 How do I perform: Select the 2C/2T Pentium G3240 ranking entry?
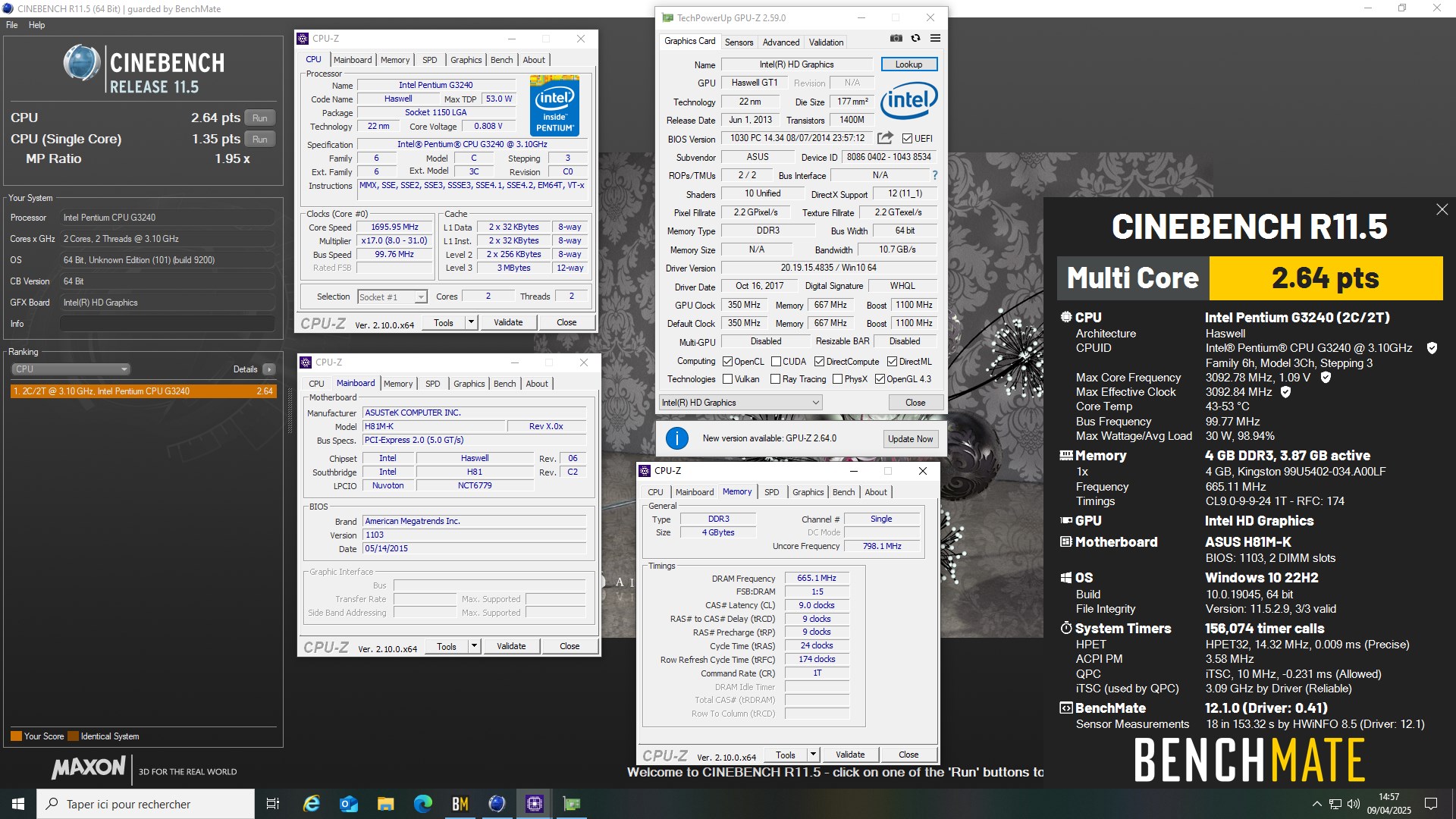pos(143,391)
